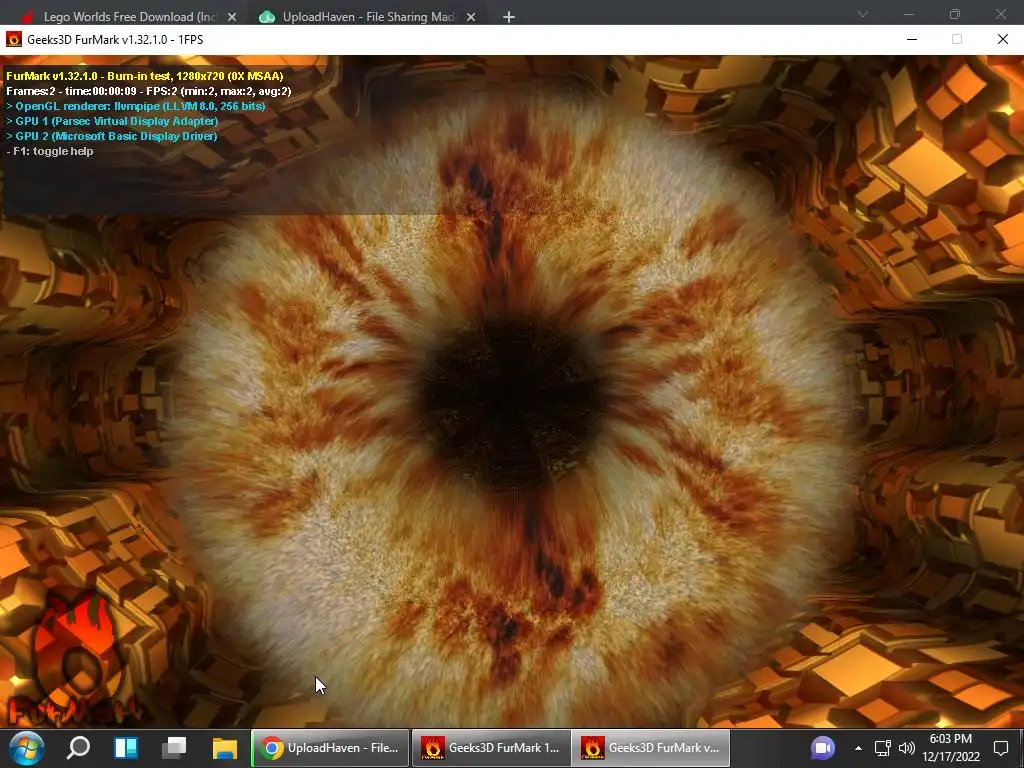The height and width of the screenshot is (768, 1024).
Task: Switch to UploadHaven Chrome taskbar button
Action: [x=330, y=748]
